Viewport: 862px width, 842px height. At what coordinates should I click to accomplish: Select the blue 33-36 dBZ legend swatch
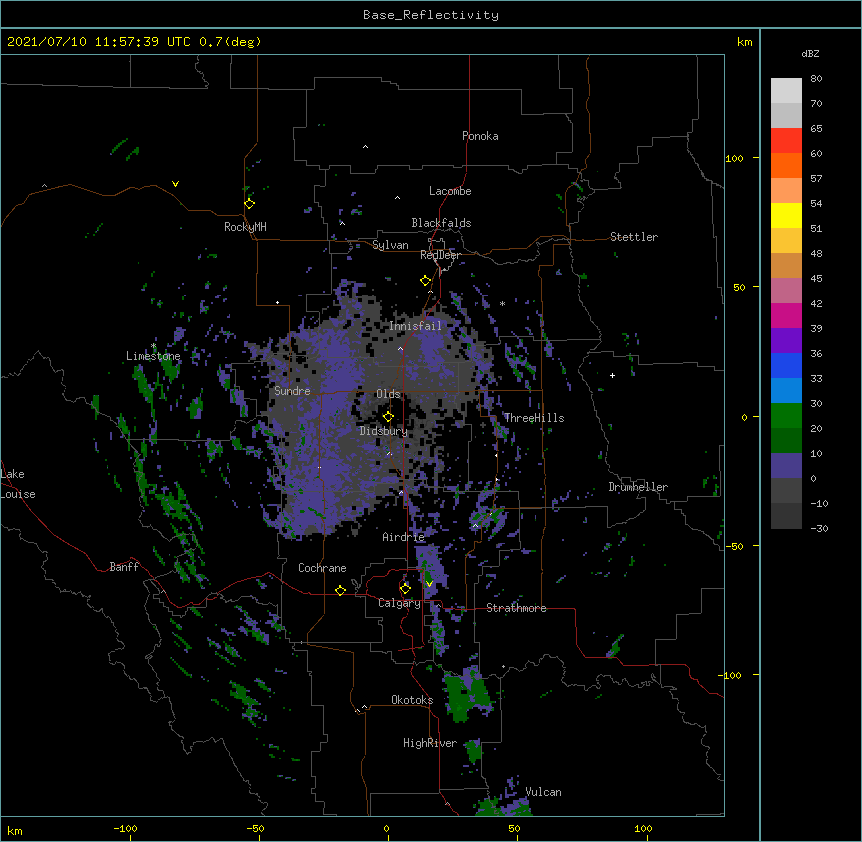786,365
